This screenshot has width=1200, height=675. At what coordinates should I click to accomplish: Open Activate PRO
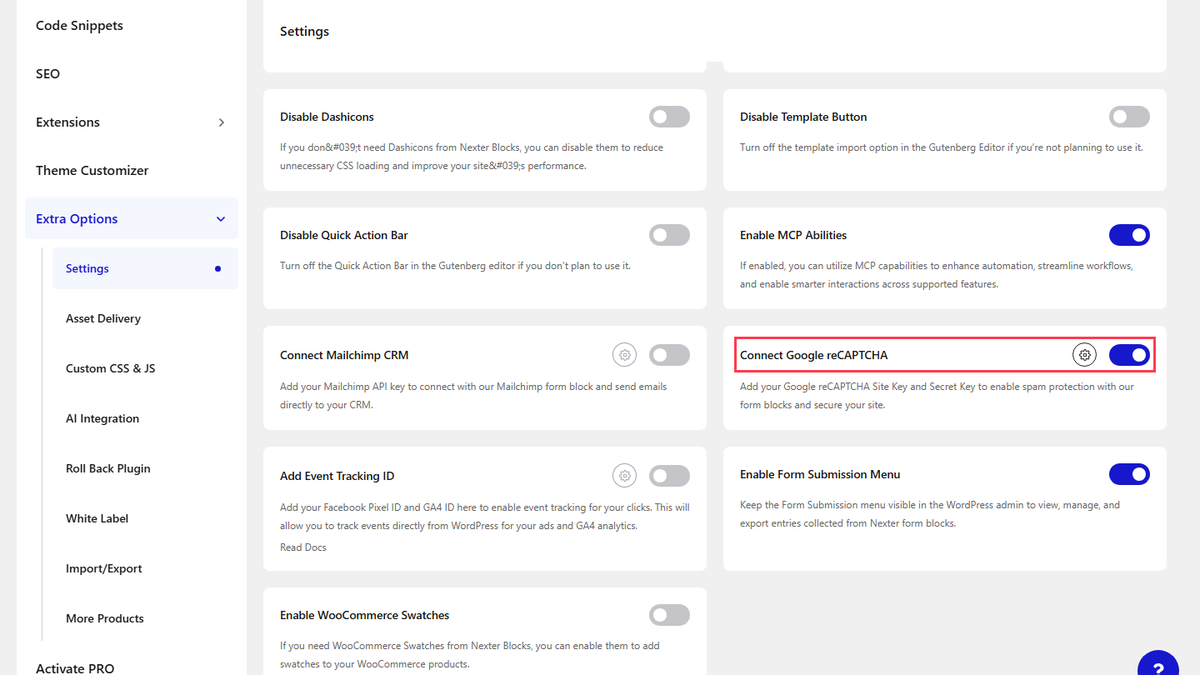75,668
